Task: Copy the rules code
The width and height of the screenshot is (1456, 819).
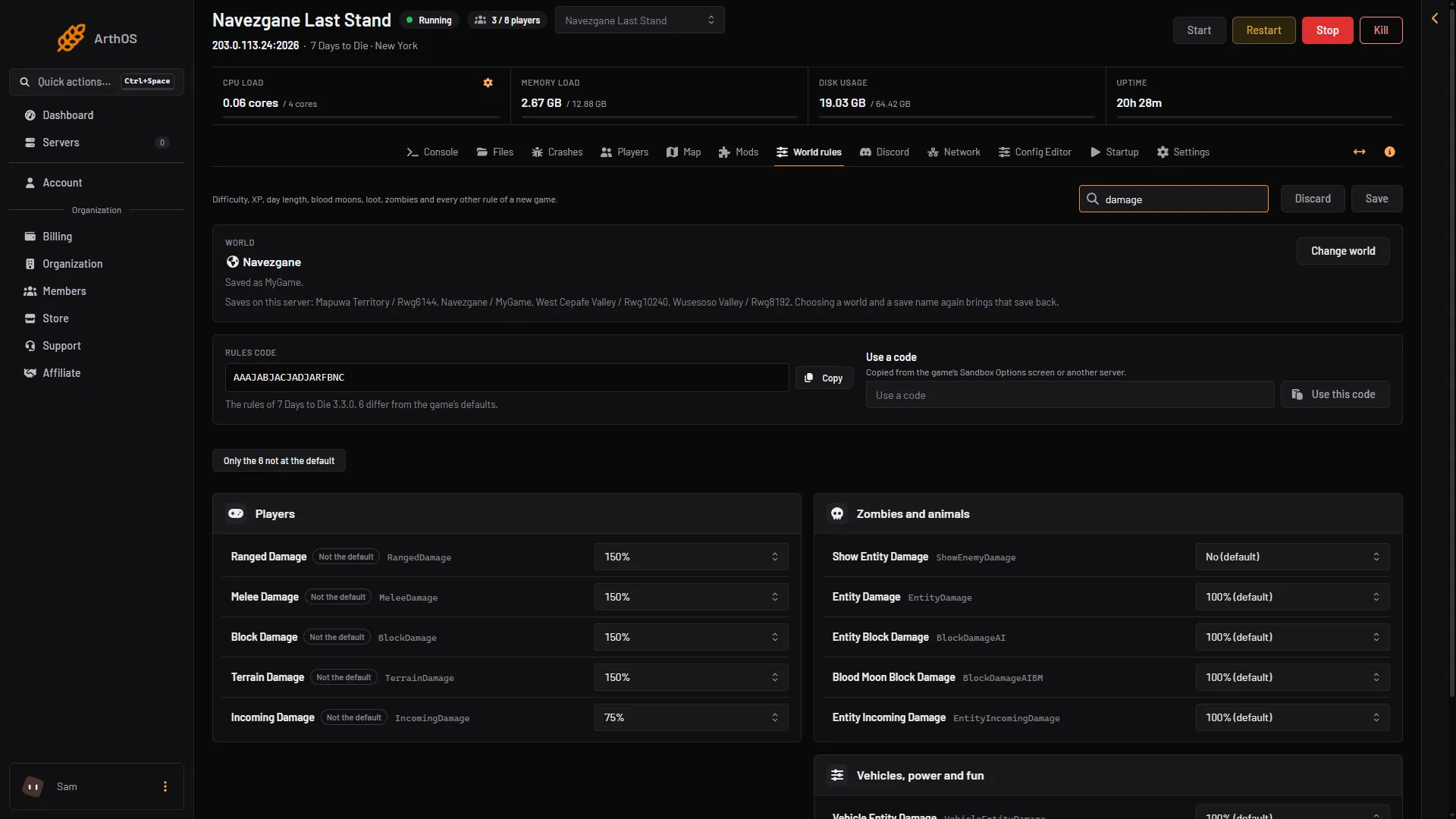Action: point(824,378)
